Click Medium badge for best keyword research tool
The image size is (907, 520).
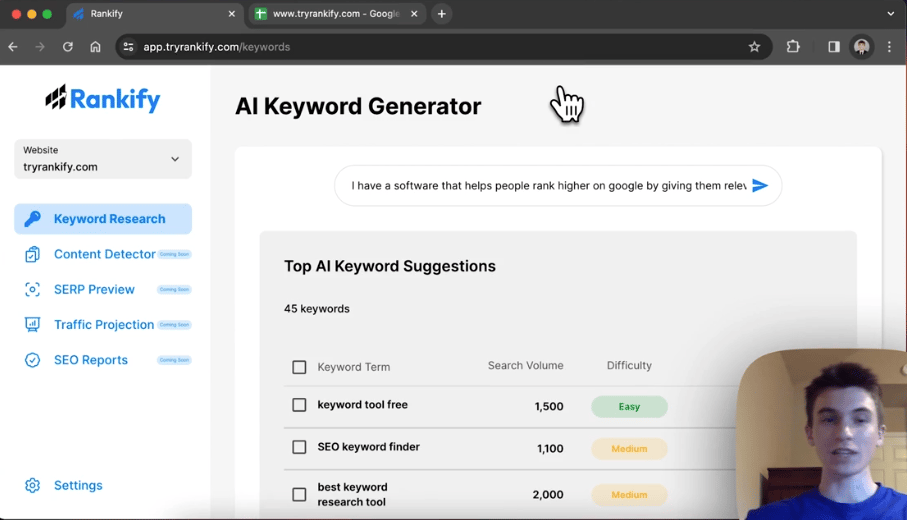click(629, 495)
